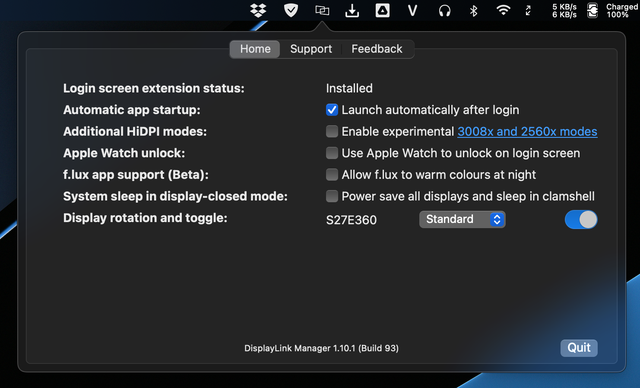This screenshot has width=640, height=388.
Task: Open the Wi-Fi status menu
Action: tap(503, 10)
